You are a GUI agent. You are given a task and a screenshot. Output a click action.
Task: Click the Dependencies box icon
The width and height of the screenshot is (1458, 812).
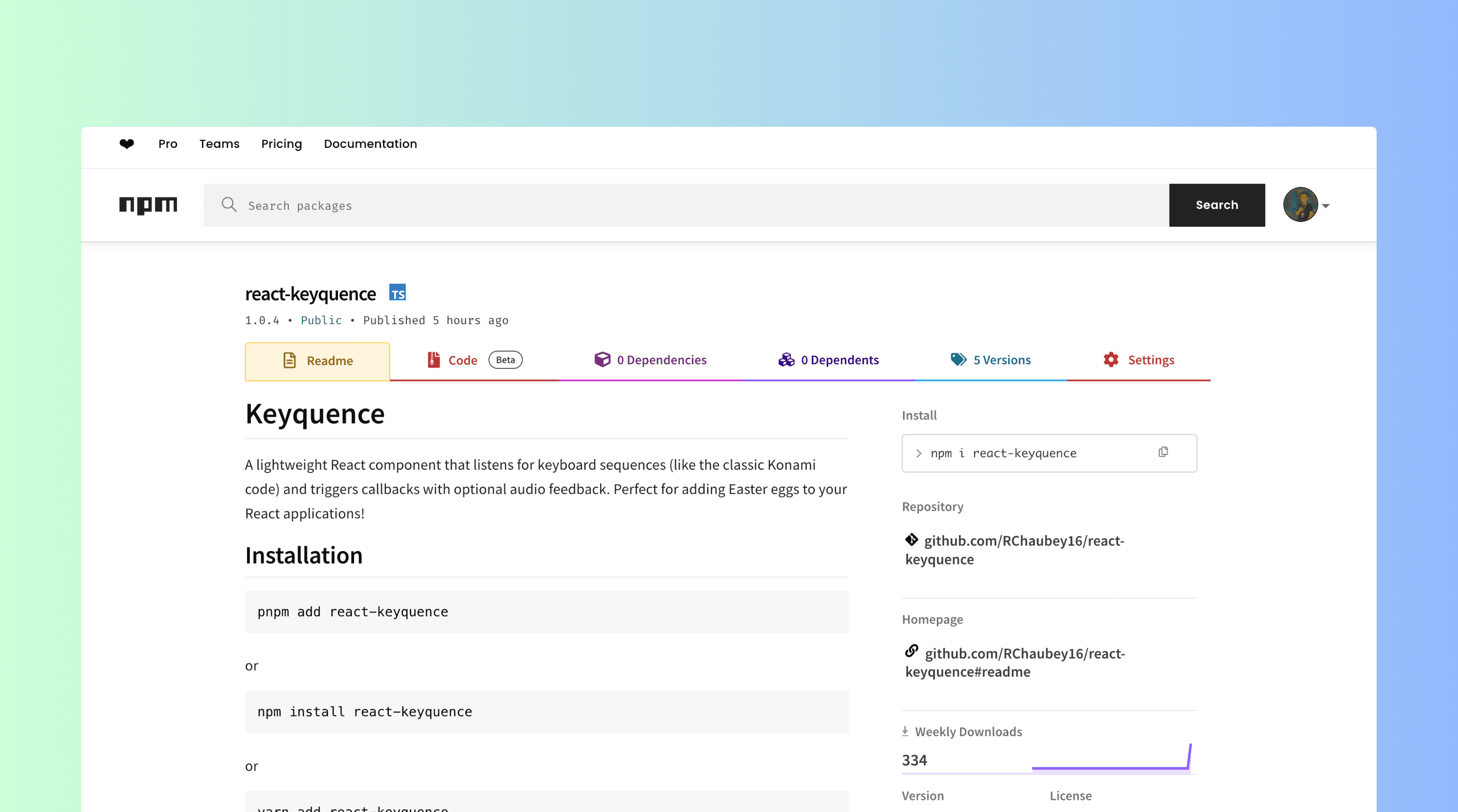tap(602, 359)
